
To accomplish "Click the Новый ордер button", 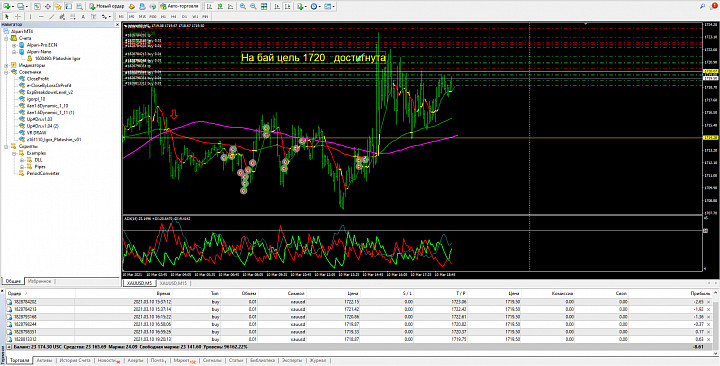I will 107,6.
